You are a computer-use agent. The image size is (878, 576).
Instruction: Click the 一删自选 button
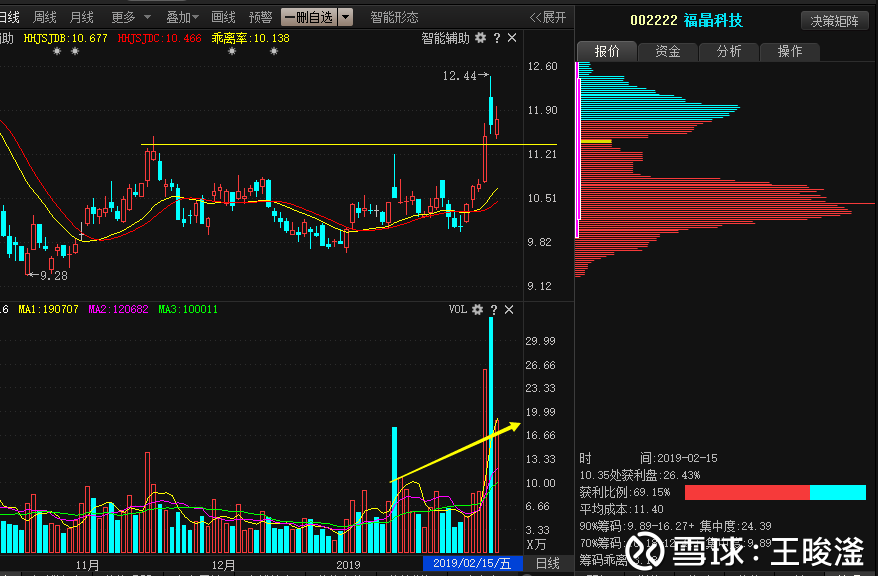click(310, 17)
